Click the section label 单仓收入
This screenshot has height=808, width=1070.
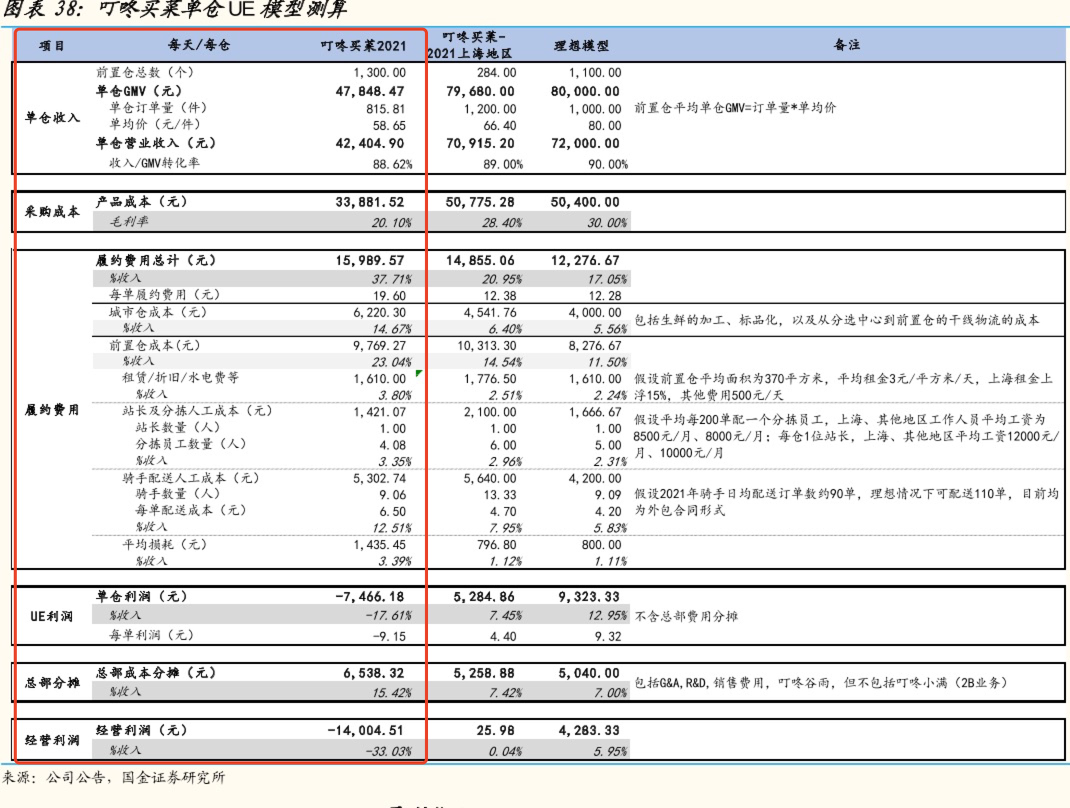53,117
